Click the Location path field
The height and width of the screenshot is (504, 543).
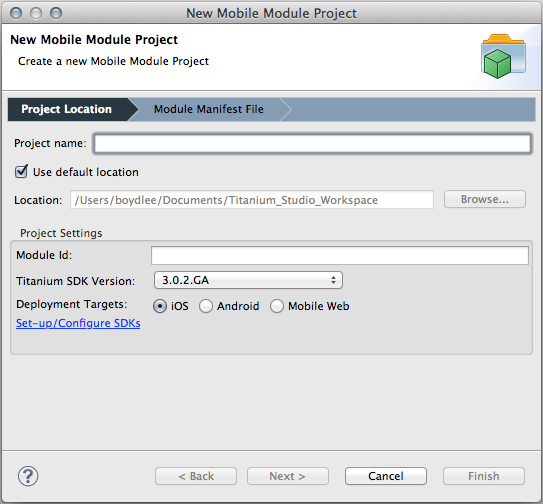click(x=252, y=200)
